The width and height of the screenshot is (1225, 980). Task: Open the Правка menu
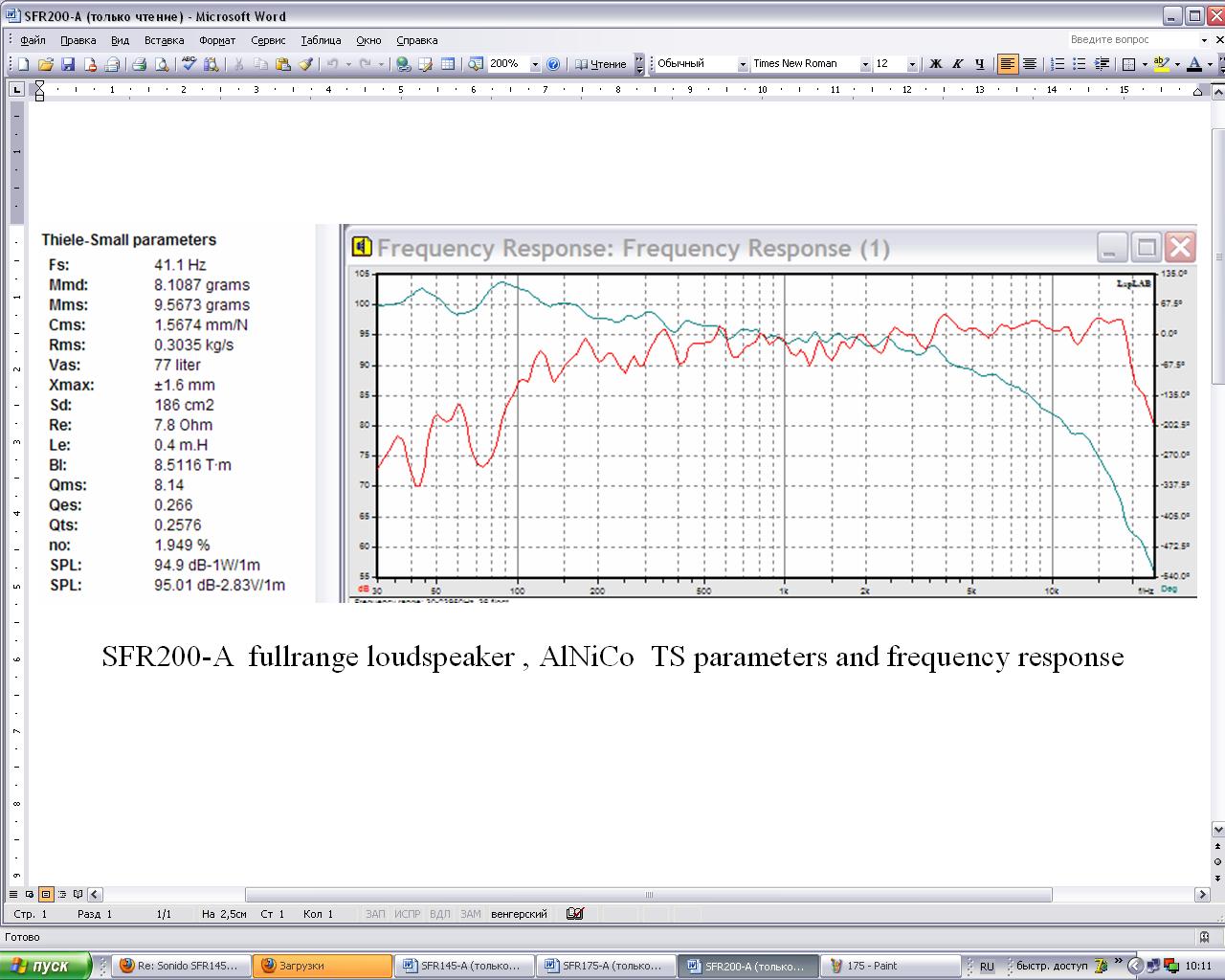coord(78,40)
